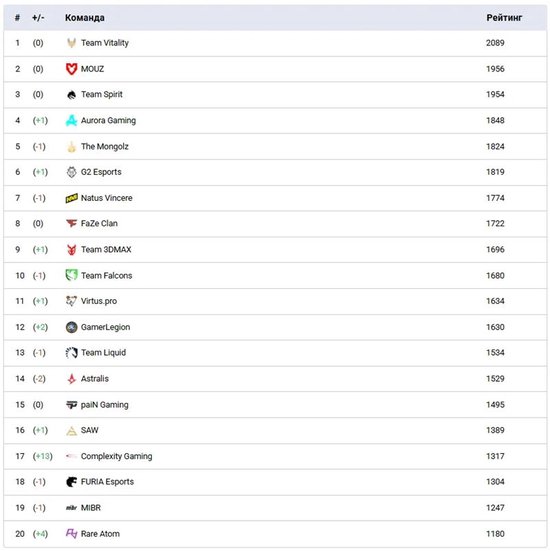The height and width of the screenshot is (551, 550).
Task: Open the Virtus.pro team link
Action: tap(99, 301)
